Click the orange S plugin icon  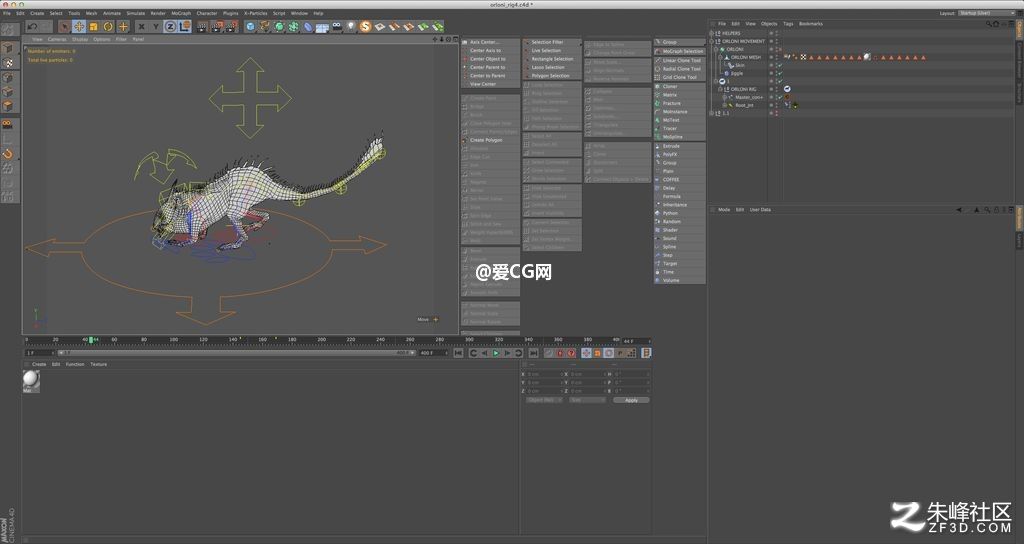[365, 26]
